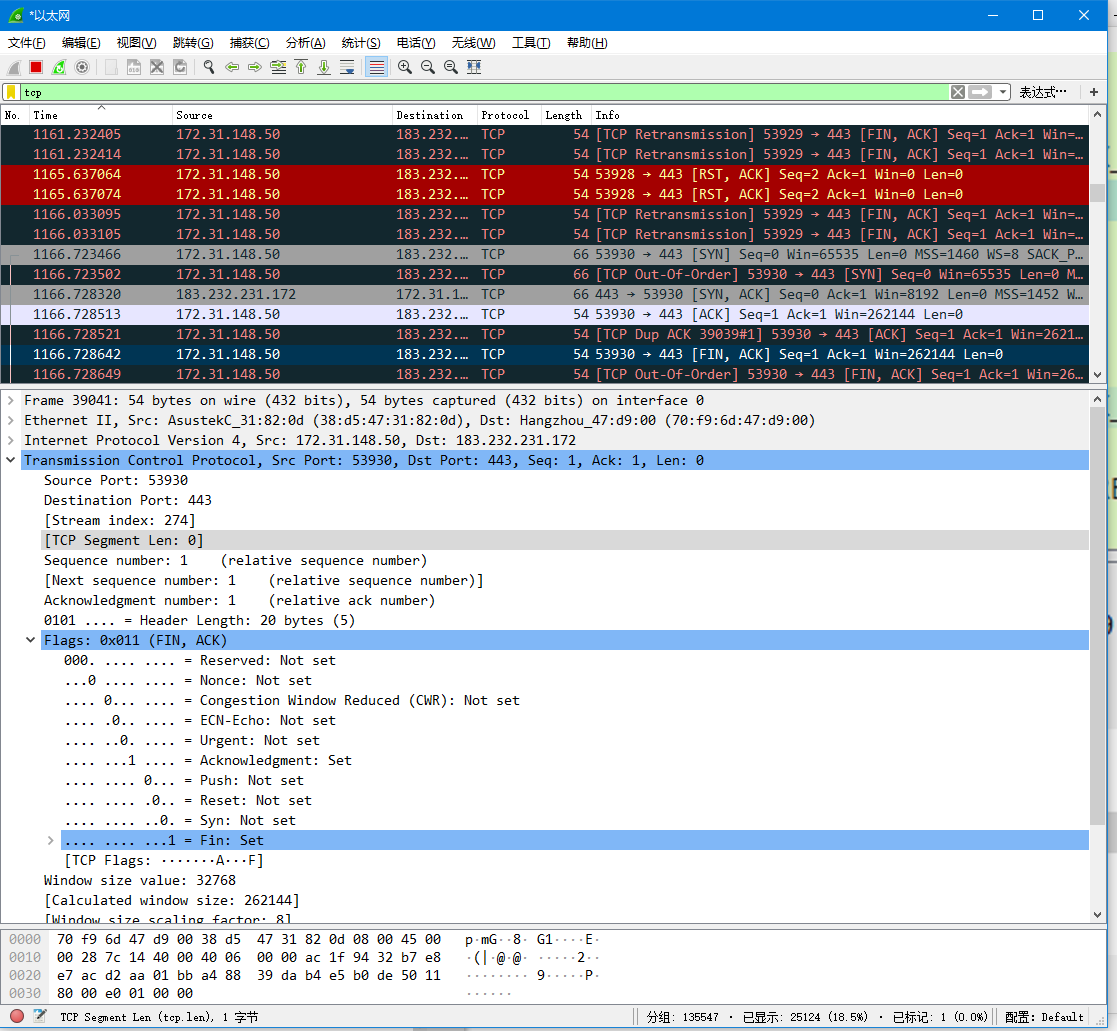Expand the Ethernet II tree node
Screen dimensions: 1117x1031
tap(11, 420)
